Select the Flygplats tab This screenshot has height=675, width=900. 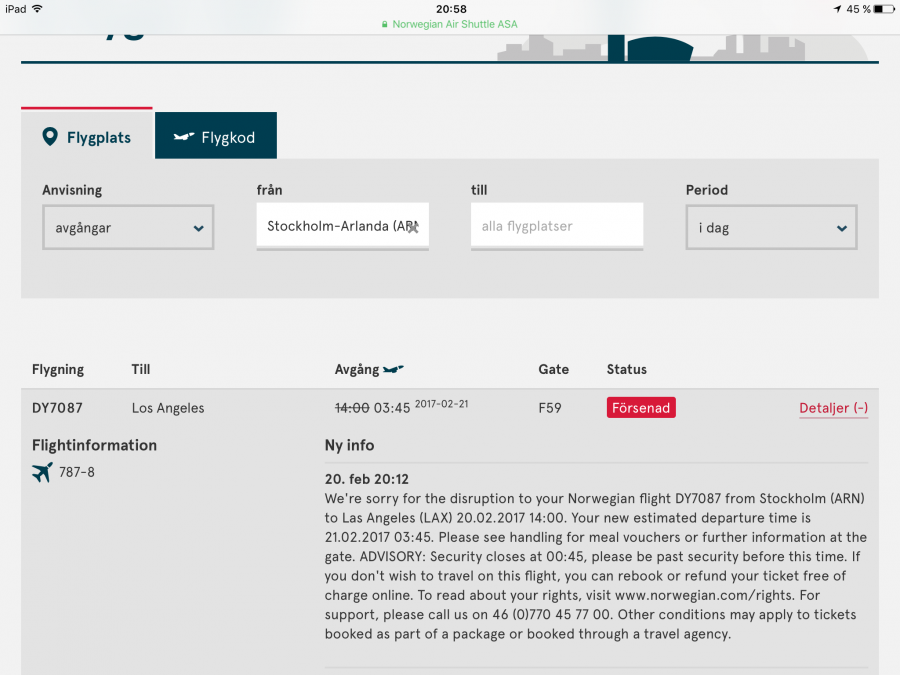87,137
